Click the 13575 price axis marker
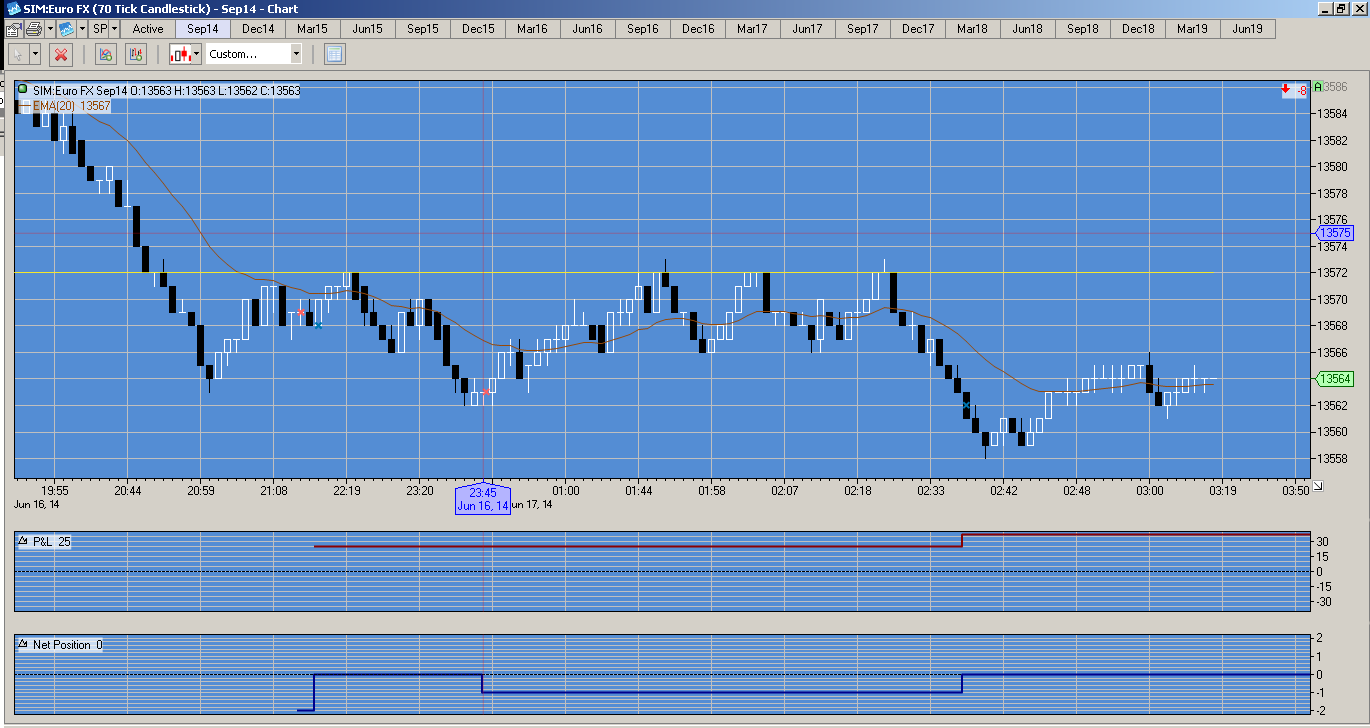 point(1335,233)
